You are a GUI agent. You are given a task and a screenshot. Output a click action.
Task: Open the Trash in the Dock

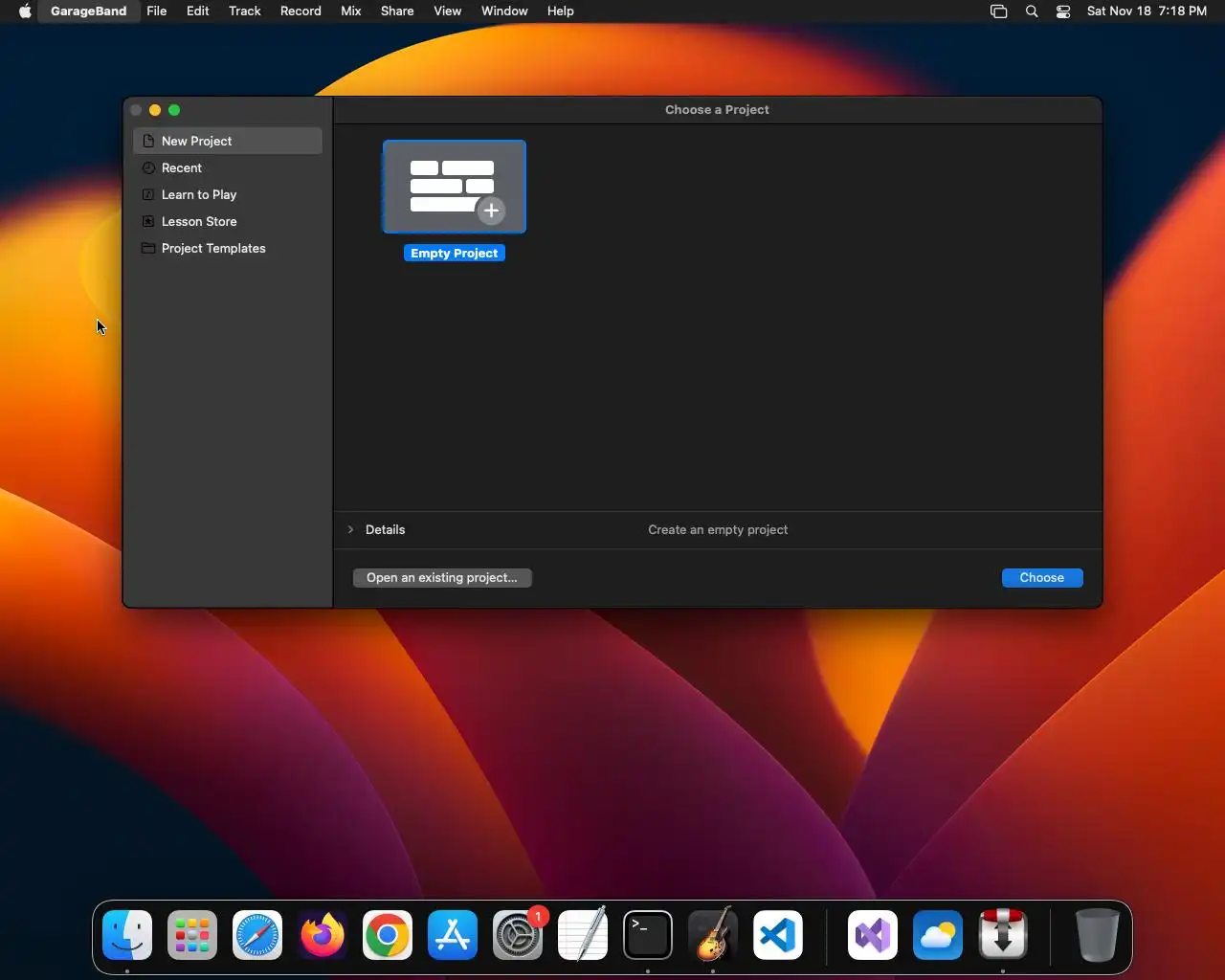1097,935
